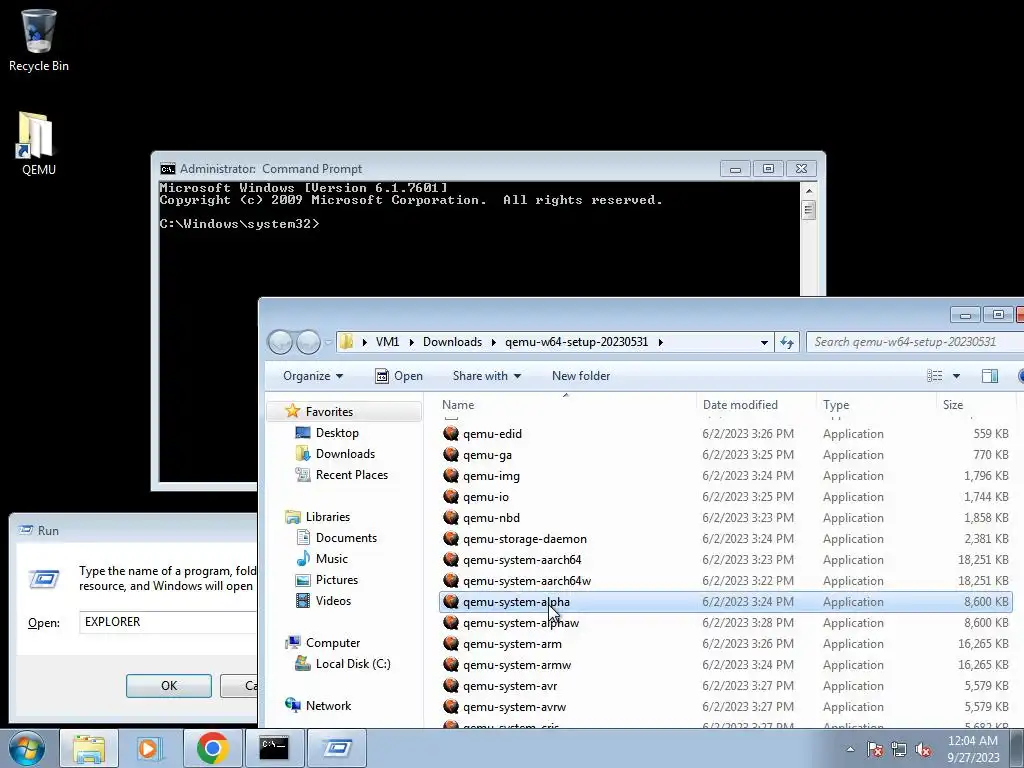The image size is (1024, 768).
Task: Open the clock showing 12:04 AM
Action: [x=973, y=749]
